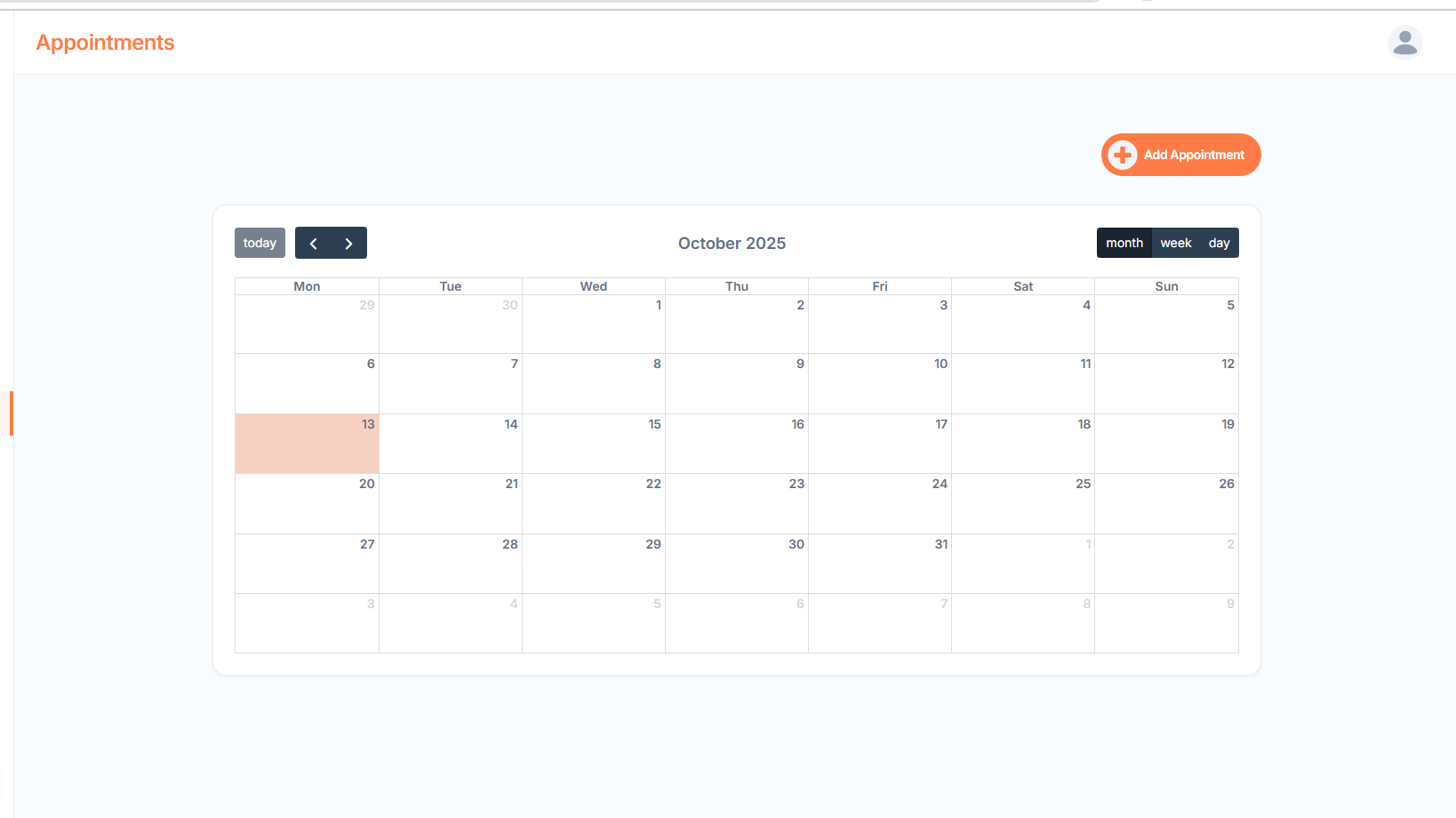Click the greyed-out November 9 cell

pos(1165,623)
